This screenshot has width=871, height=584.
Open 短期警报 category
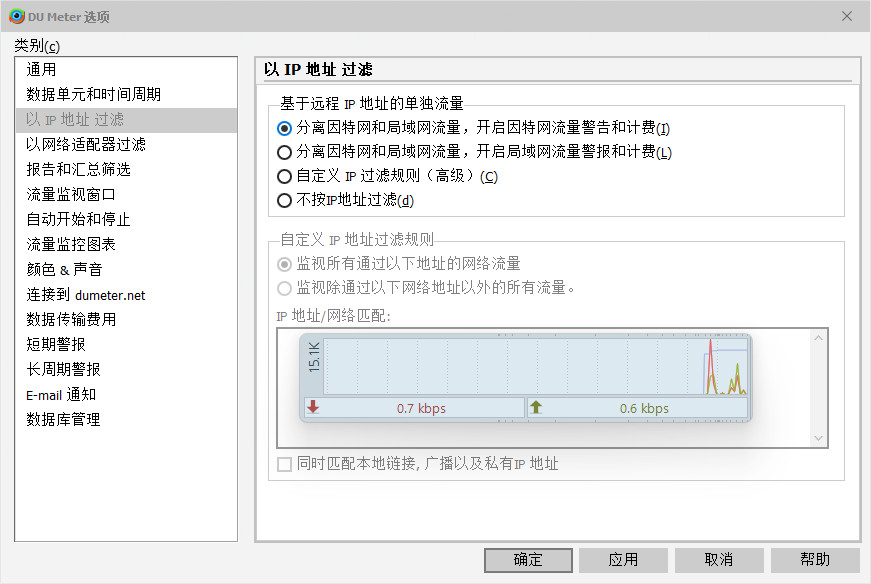pyautogui.click(x=126, y=345)
